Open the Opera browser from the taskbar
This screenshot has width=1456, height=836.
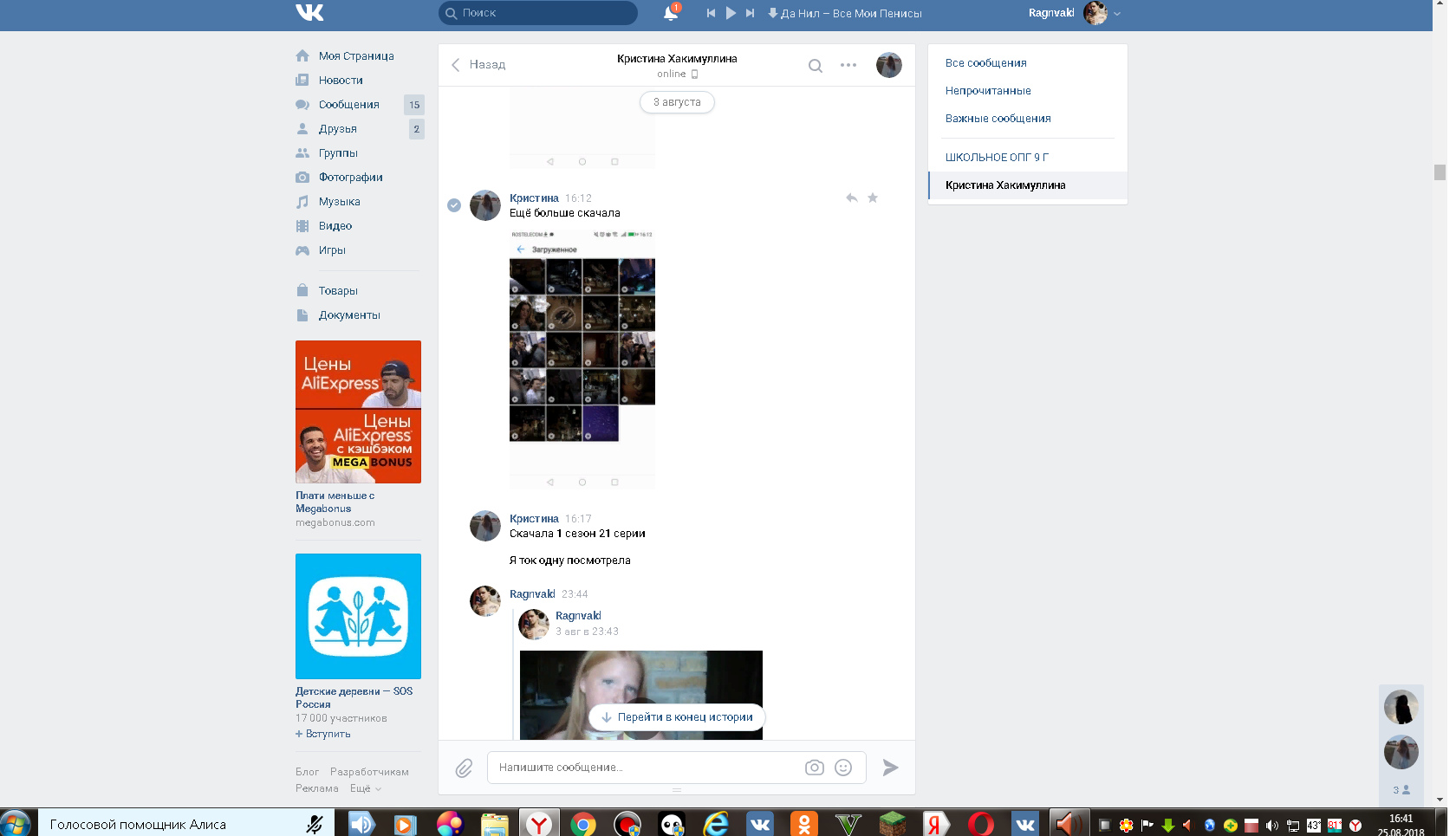981,825
